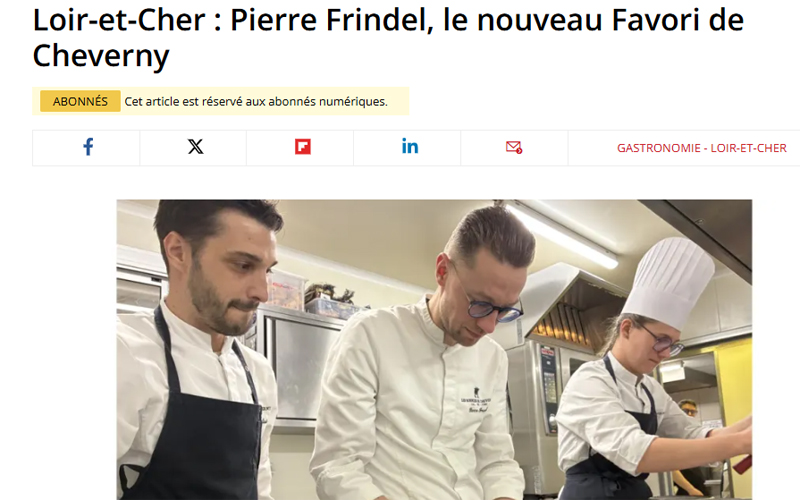Send the article by email
Image resolution: width=800 pixels, height=500 pixels.
pyautogui.click(x=514, y=148)
